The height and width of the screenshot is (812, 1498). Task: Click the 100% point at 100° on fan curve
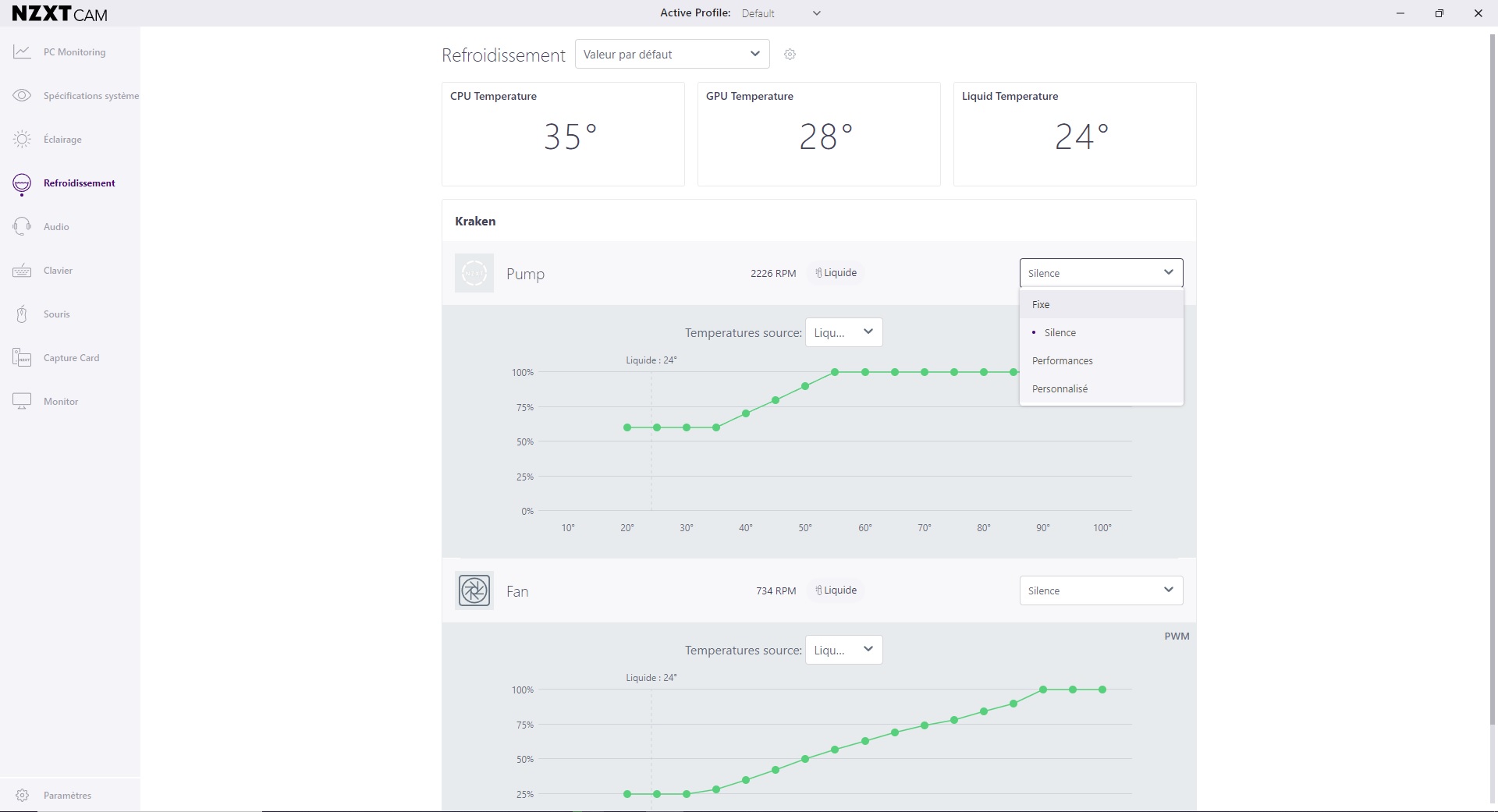coord(1102,690)
